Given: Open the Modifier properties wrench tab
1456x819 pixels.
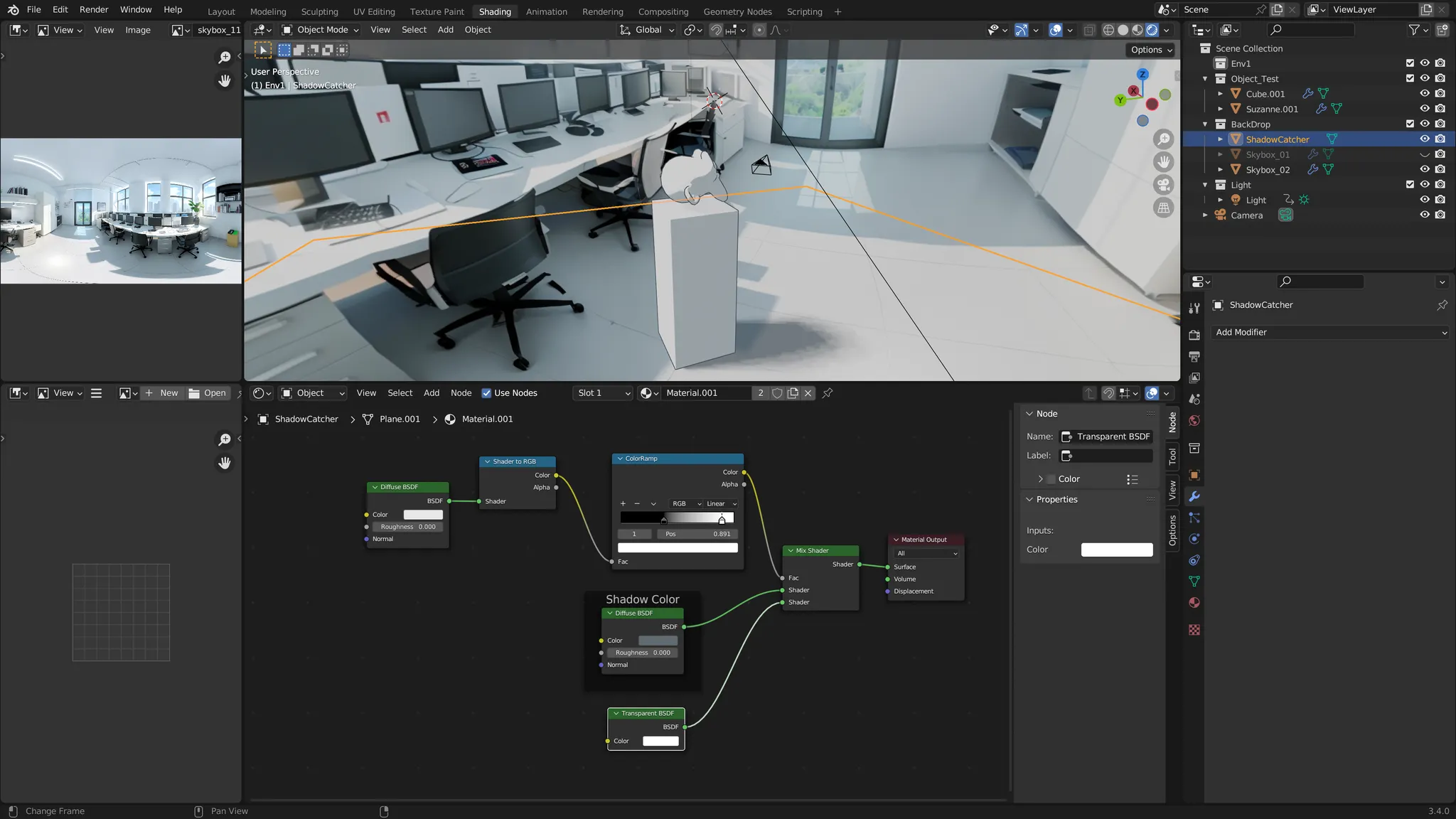Looking at the screenshot, I should point(1194,496).
